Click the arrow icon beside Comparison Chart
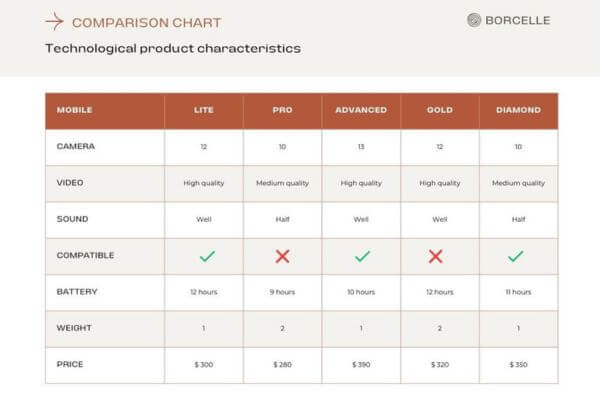 pos(55,22)
